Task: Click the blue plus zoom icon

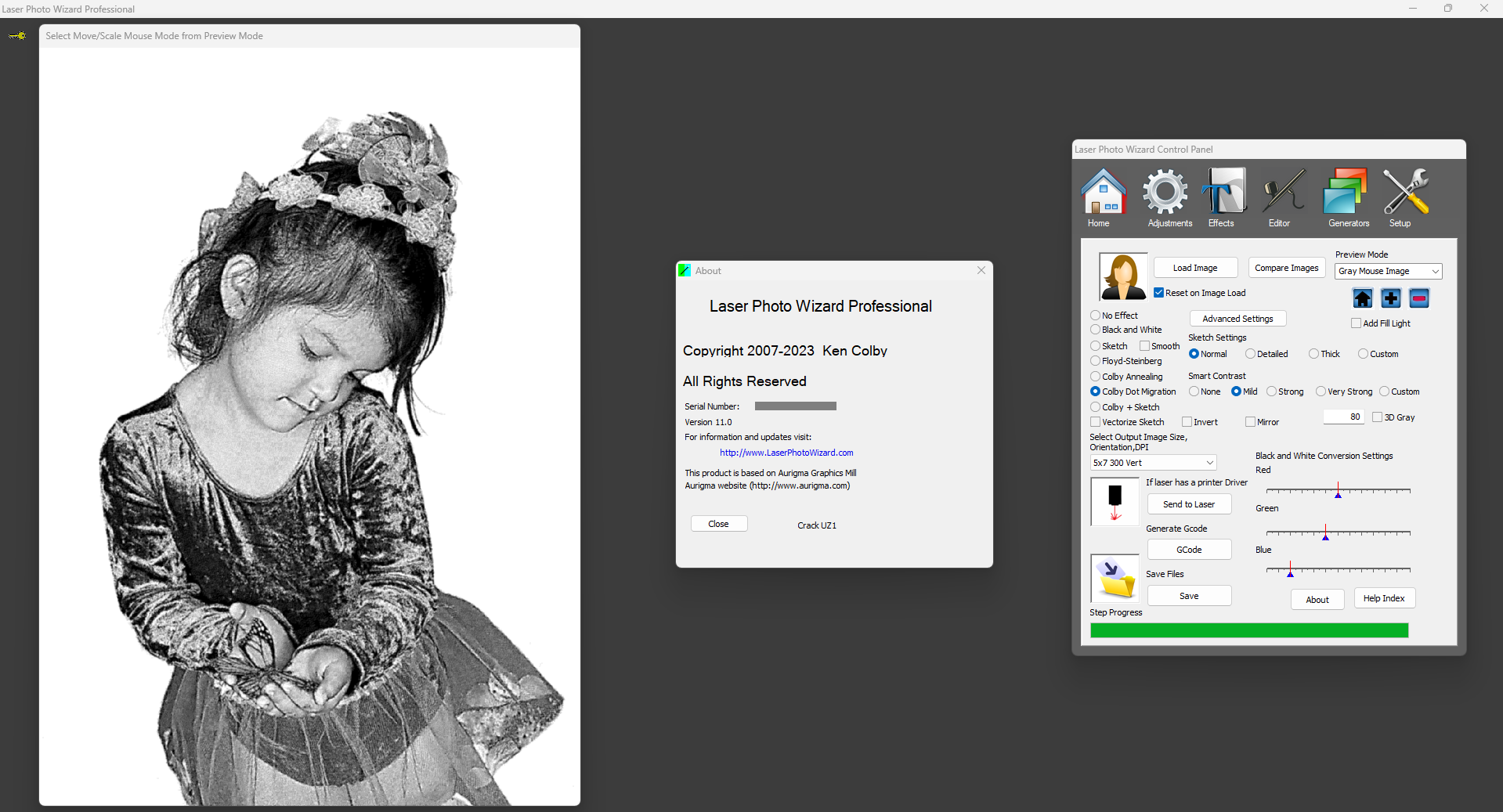Action: tap(1391, 298)
